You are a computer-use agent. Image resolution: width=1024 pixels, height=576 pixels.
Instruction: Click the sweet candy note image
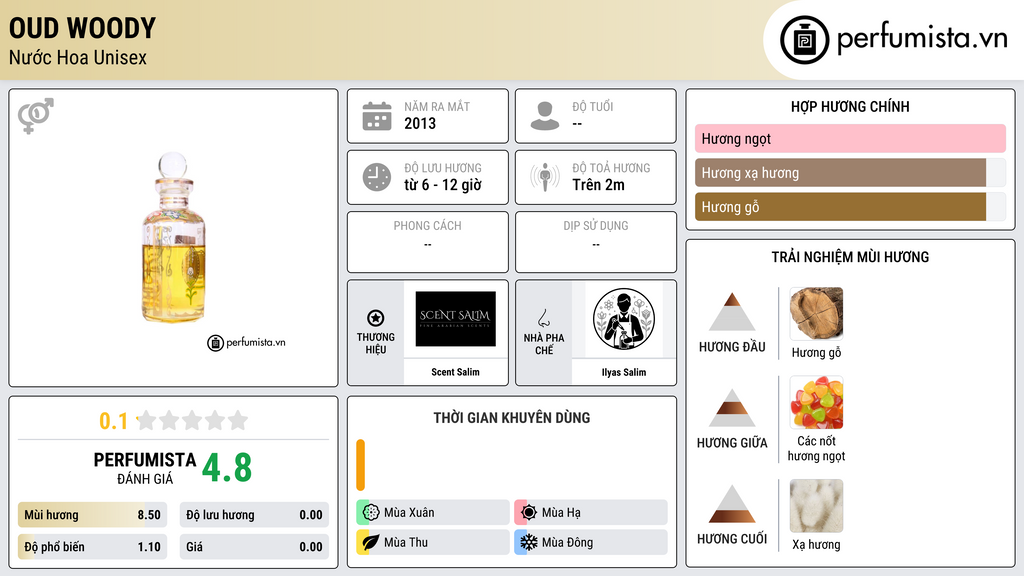(x=816, y=403)
